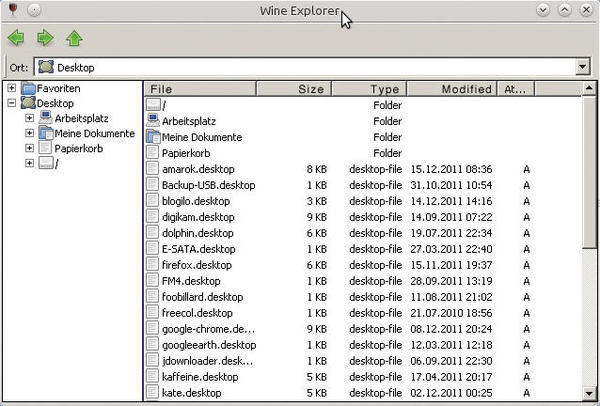
Task: Select Backup-USB.desktop file name
Action: click(x=209, y=185)
